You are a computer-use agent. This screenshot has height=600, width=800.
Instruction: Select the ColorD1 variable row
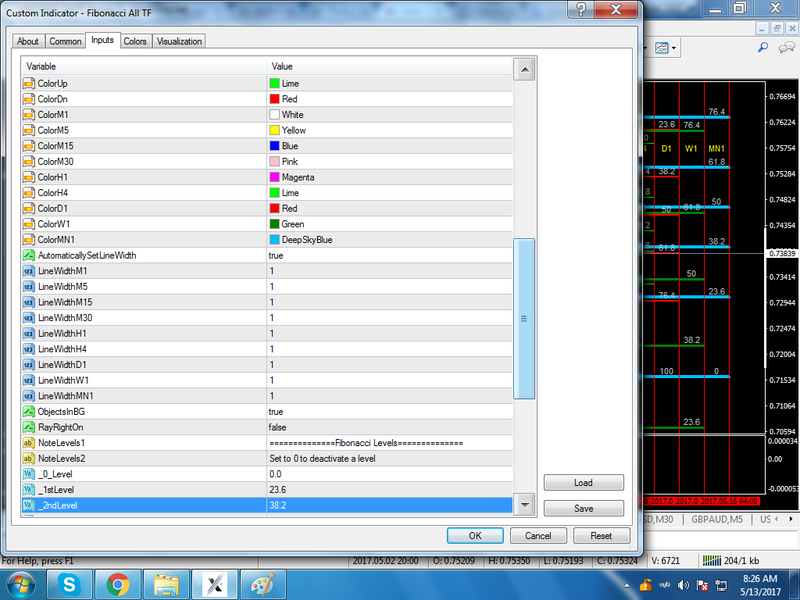tap(267, 208)
